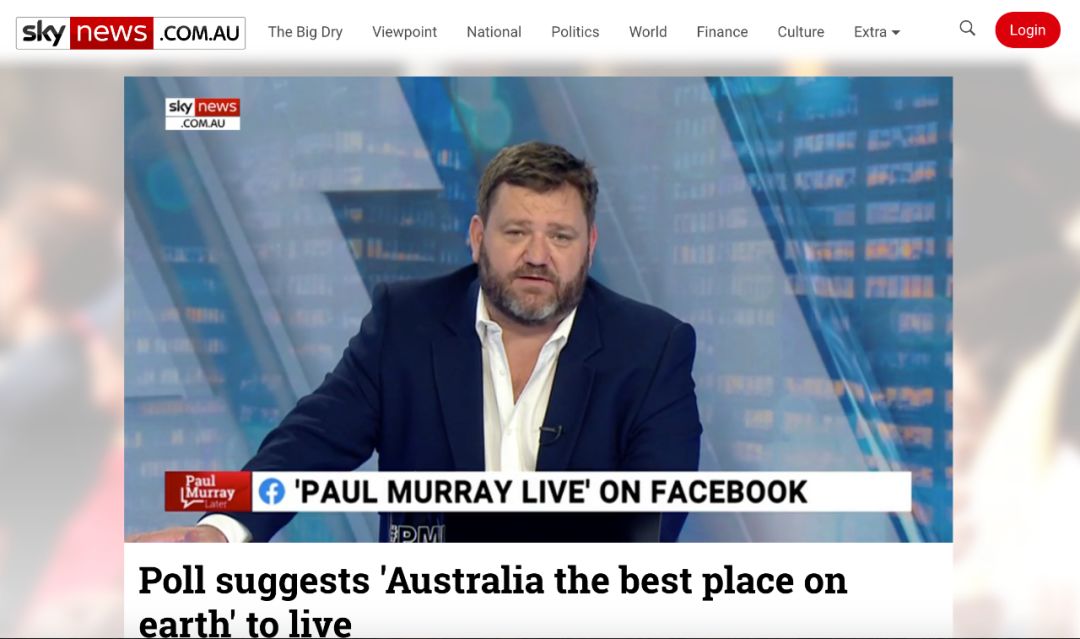Click the red Login button
Viewport: 1080px width, 639px height.
point(1027,30)
